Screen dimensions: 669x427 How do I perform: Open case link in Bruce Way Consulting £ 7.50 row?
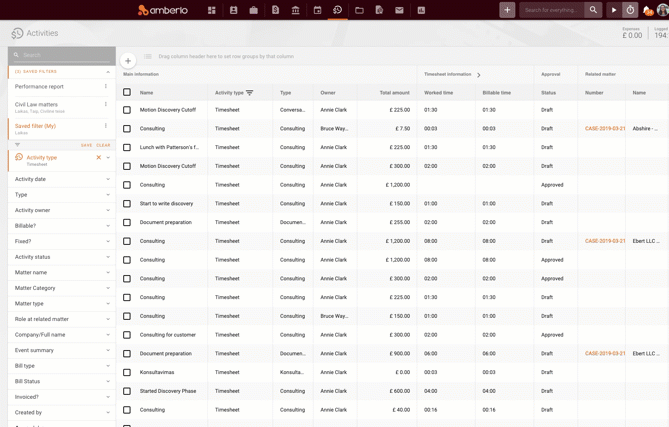[605, 128]
